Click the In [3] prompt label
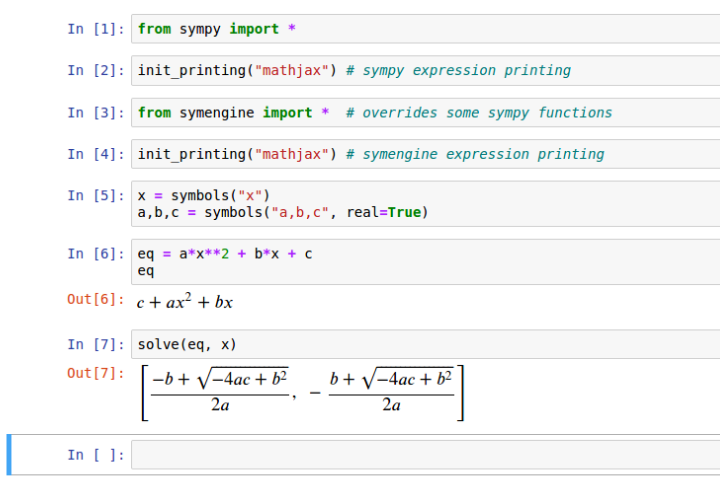 coord(96,113)
